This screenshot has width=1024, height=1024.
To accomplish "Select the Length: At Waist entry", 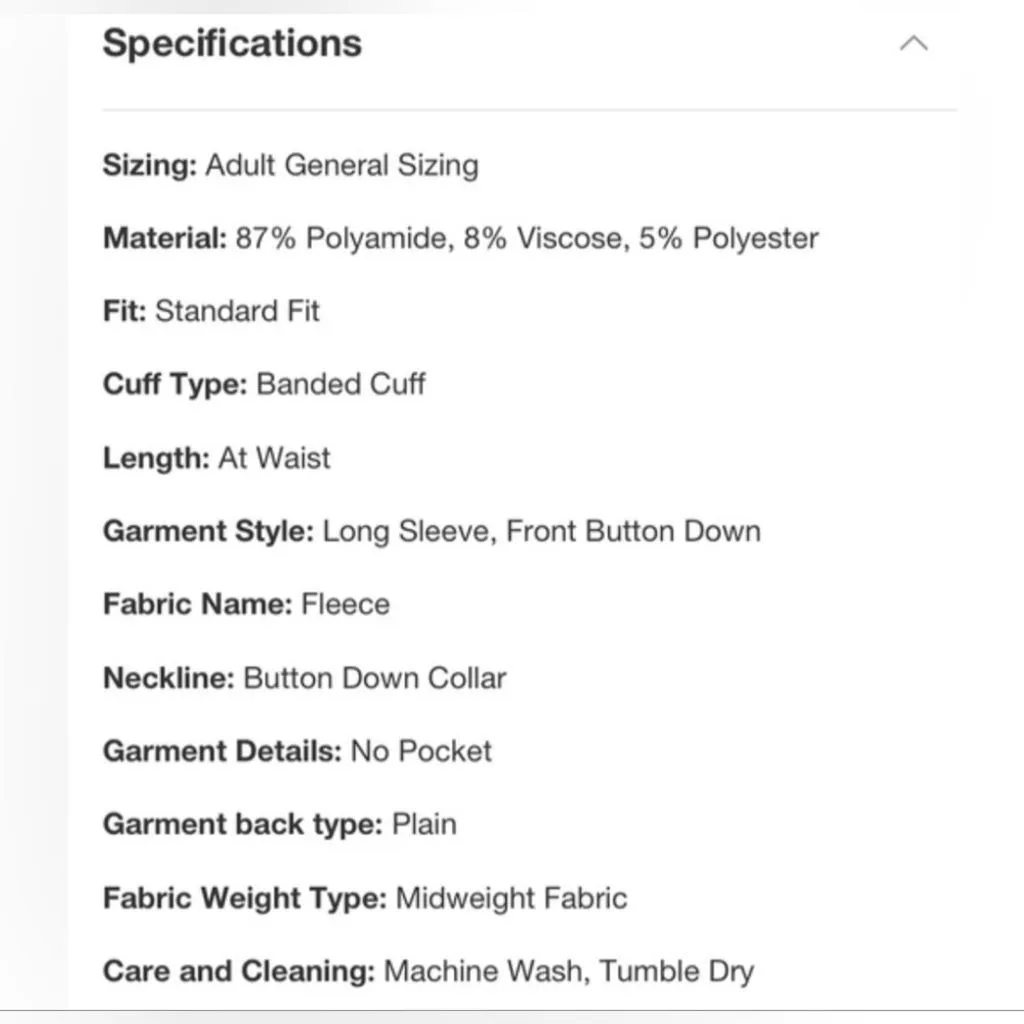I will click(216, 458).
